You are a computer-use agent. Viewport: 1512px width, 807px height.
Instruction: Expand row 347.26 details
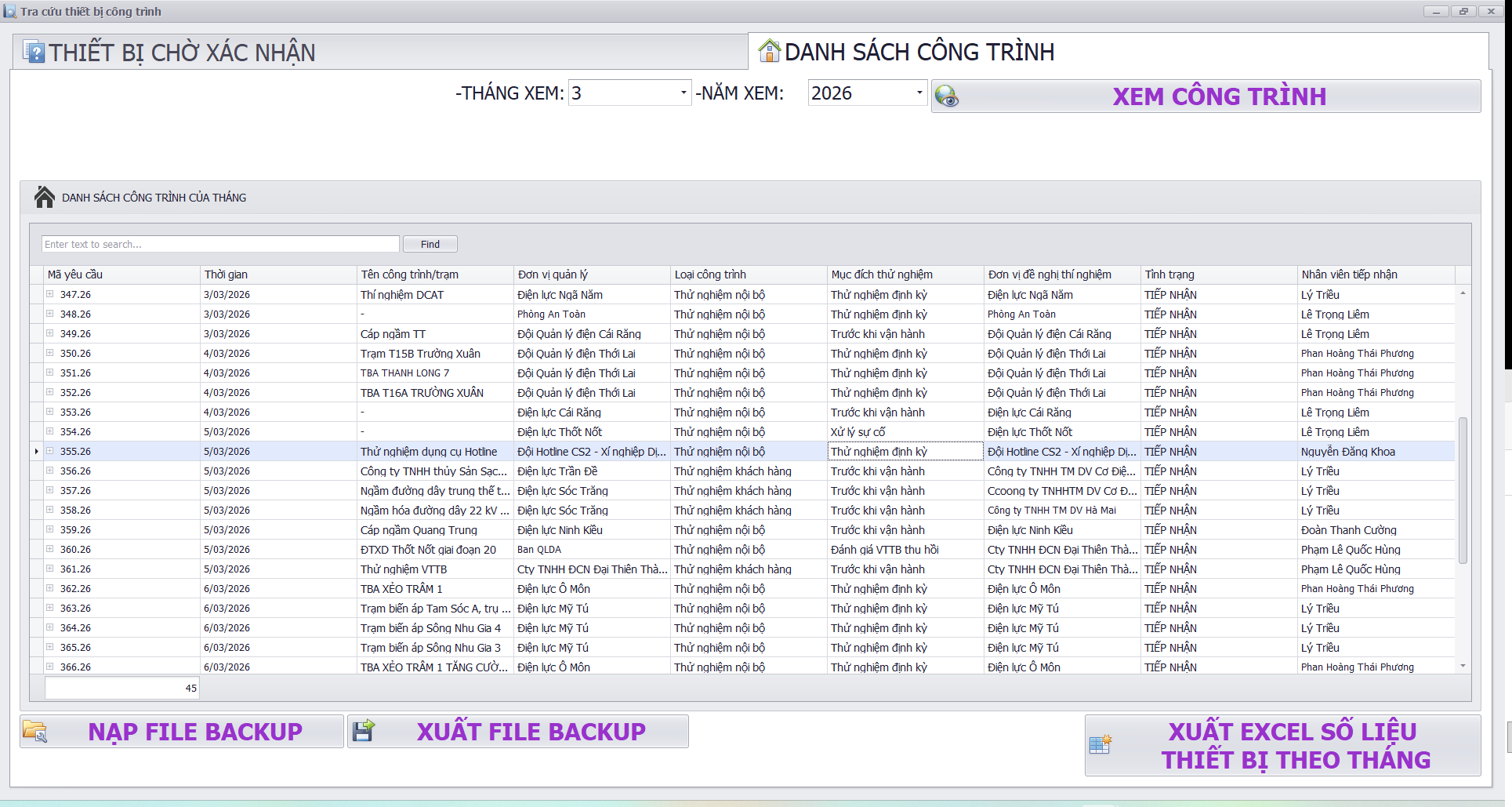pos(49,294)
